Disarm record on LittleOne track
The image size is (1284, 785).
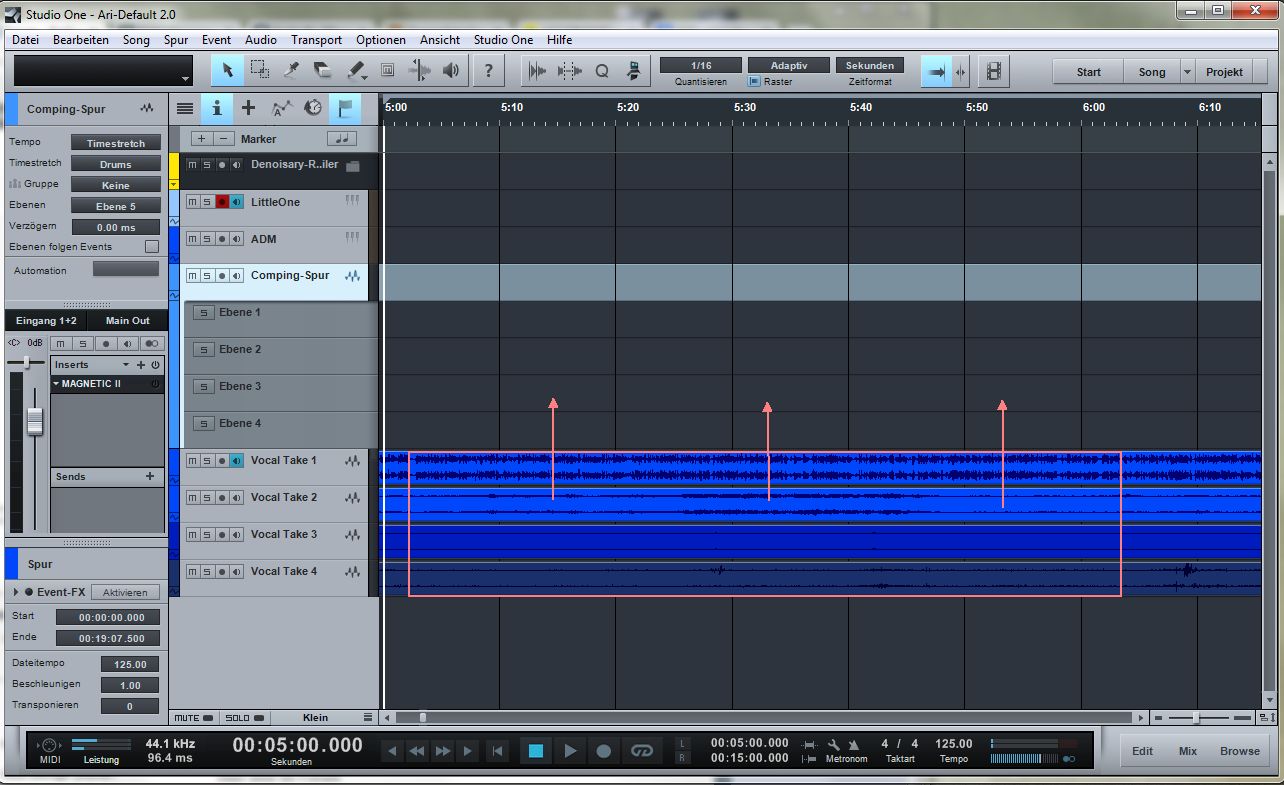222,202
